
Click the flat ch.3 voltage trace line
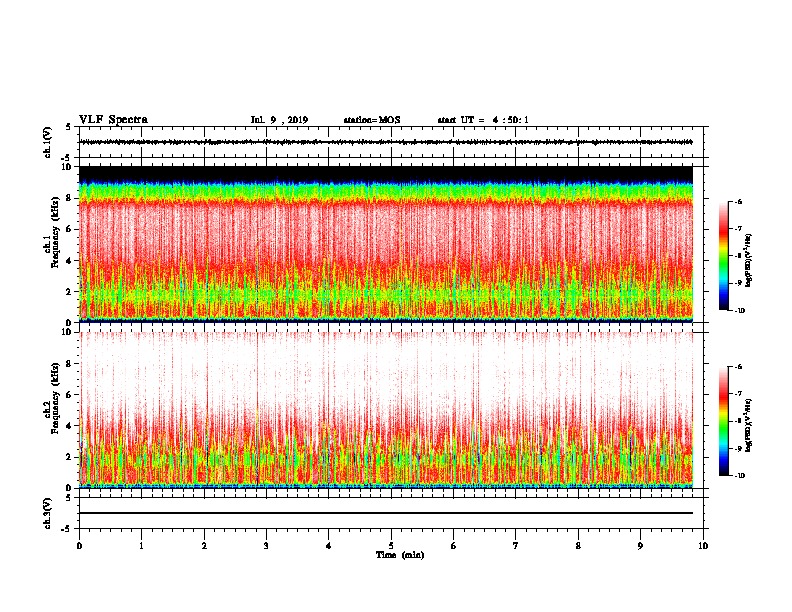[386, 513]
